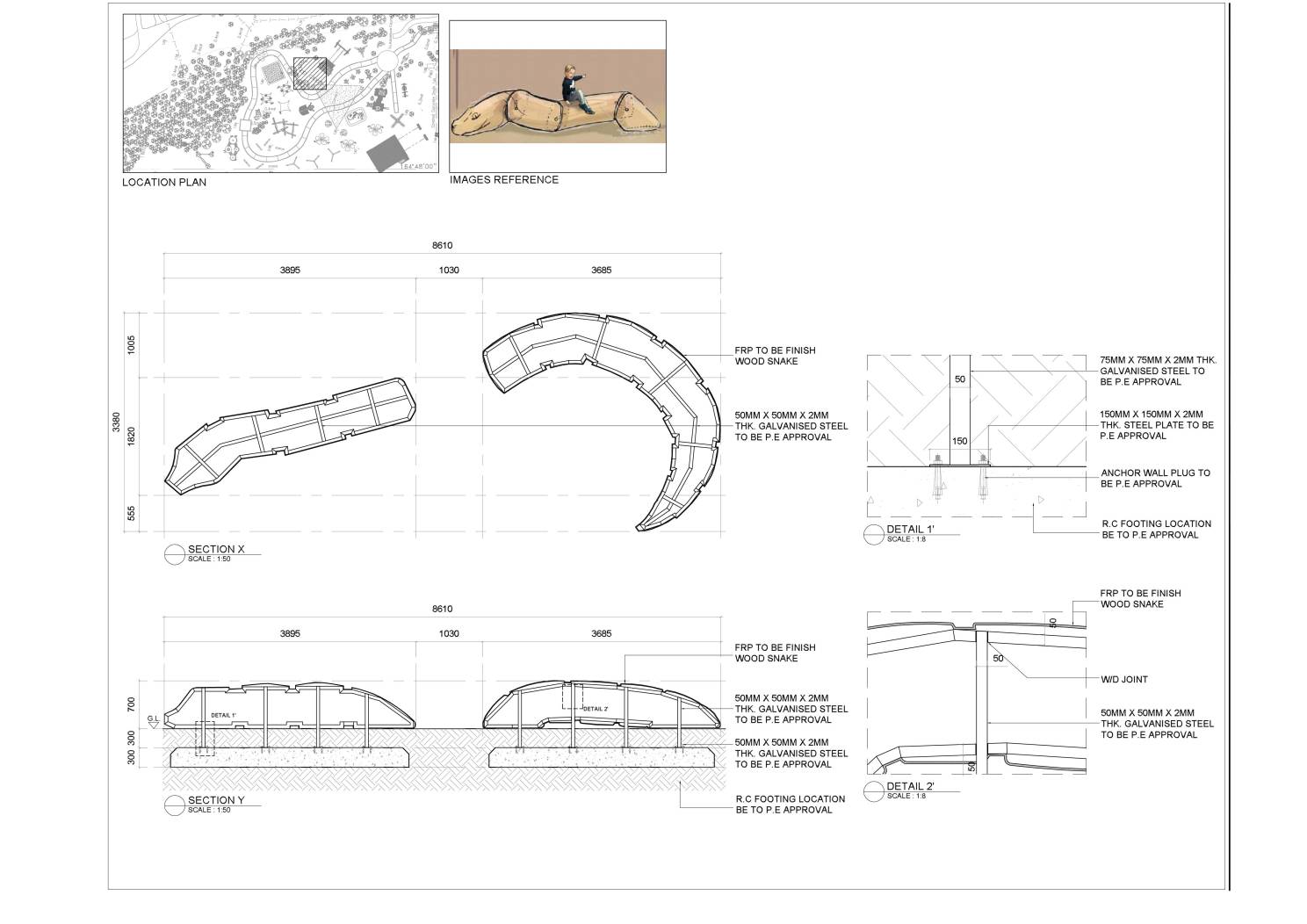The height and width of the screenshot is (924, 1307).
Task: Toggle the hatched square on the location plan
Action: click(309, 75)
